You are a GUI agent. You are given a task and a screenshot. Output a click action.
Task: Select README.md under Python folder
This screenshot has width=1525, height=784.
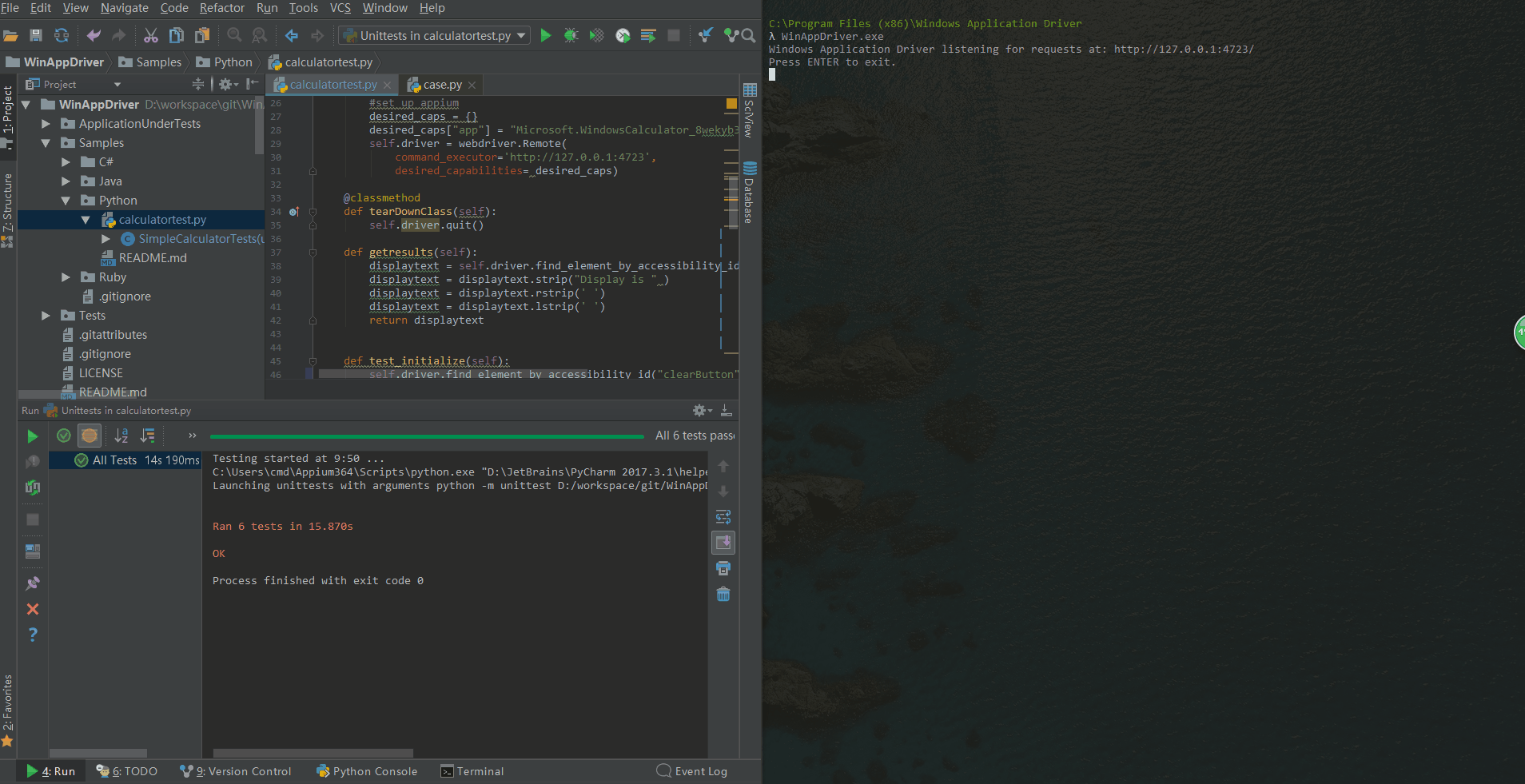[152, 258]
